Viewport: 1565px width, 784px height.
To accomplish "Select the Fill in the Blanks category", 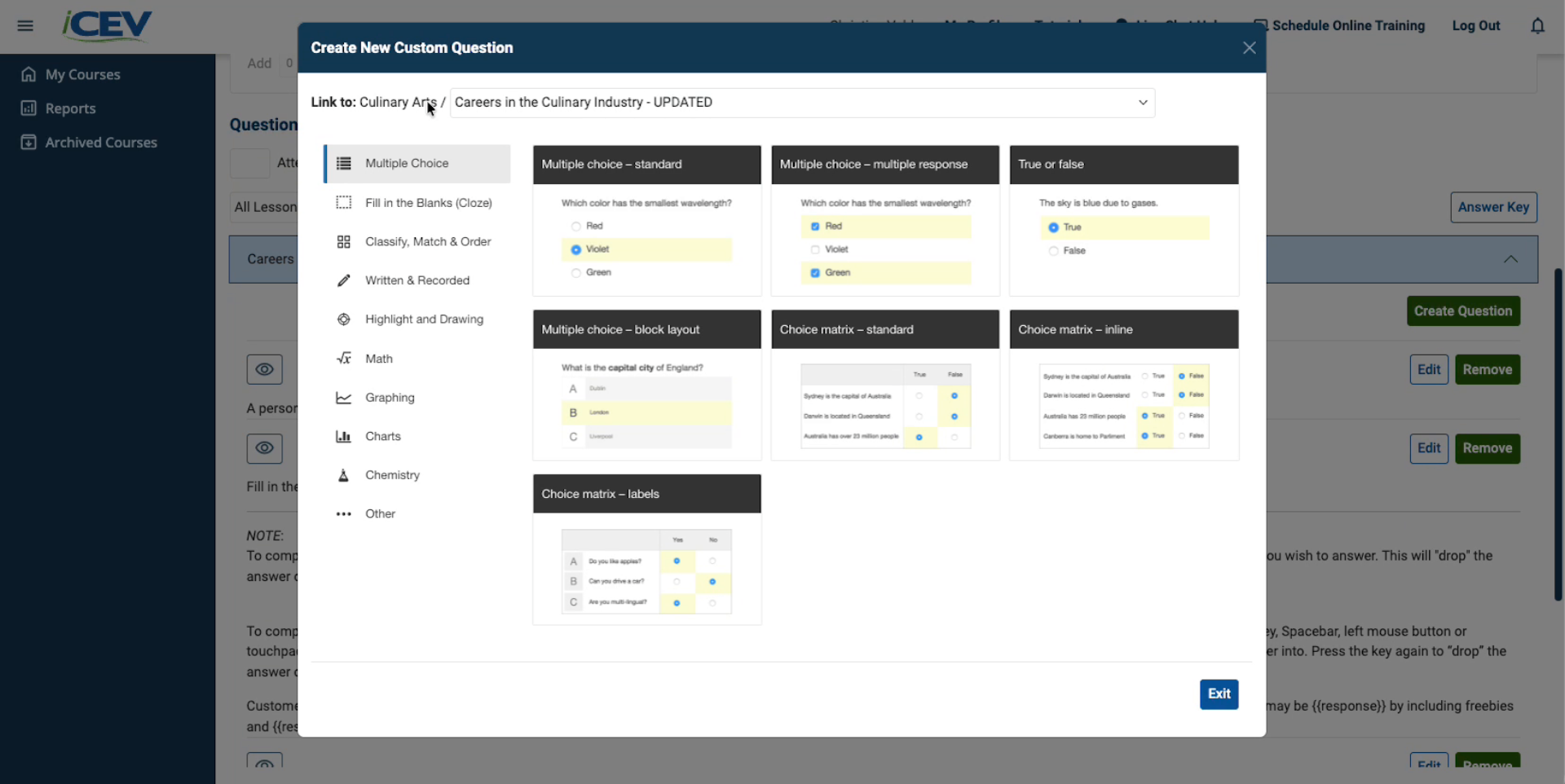I will click(x=428, y=203).
